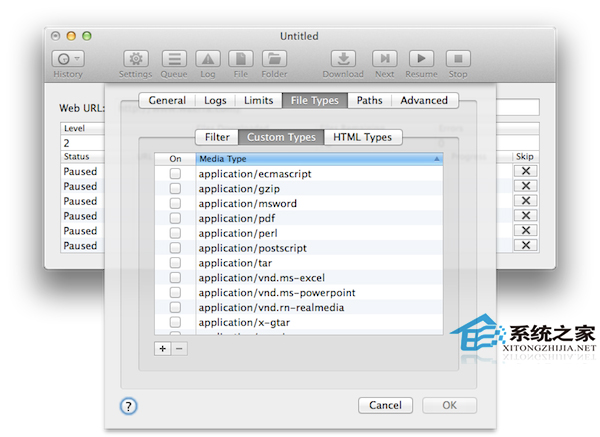Select application/vnd.ms-excel row text
The height and width of the screenshot is (437, 600).
tap(262, 278)
